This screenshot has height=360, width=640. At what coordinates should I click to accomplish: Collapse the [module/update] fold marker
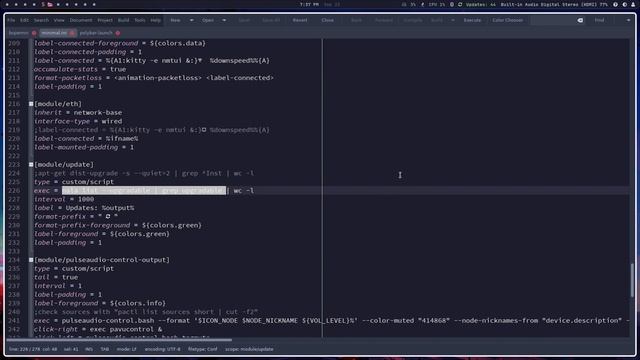31,164
